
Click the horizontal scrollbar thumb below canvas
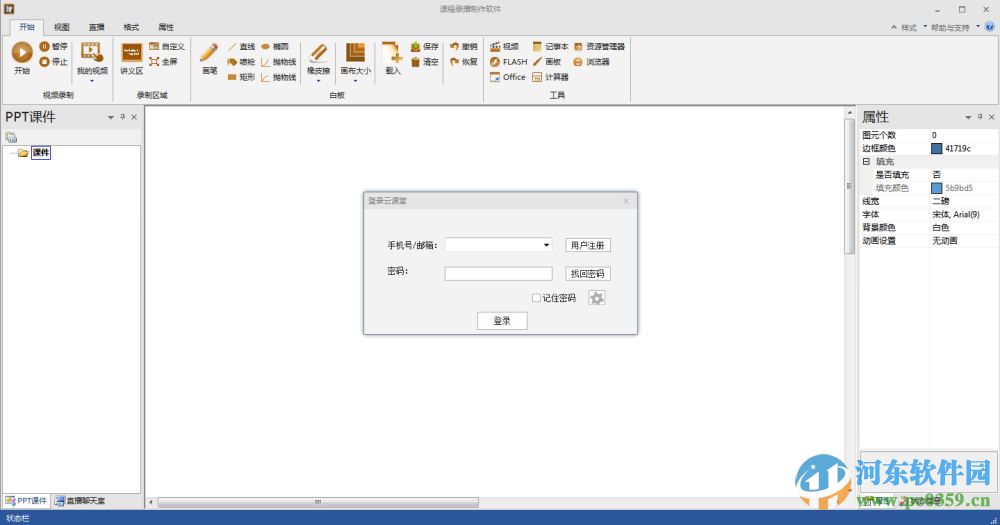coord(318,503)
